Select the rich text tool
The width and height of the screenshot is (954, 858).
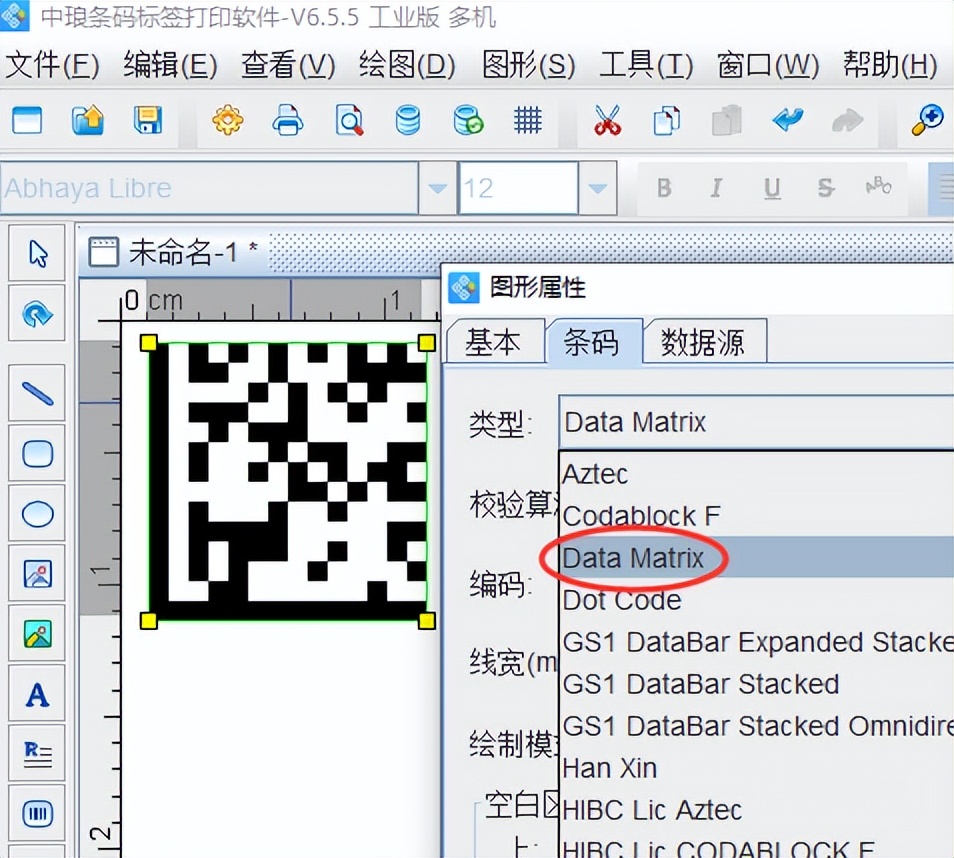tap(37, 753)
